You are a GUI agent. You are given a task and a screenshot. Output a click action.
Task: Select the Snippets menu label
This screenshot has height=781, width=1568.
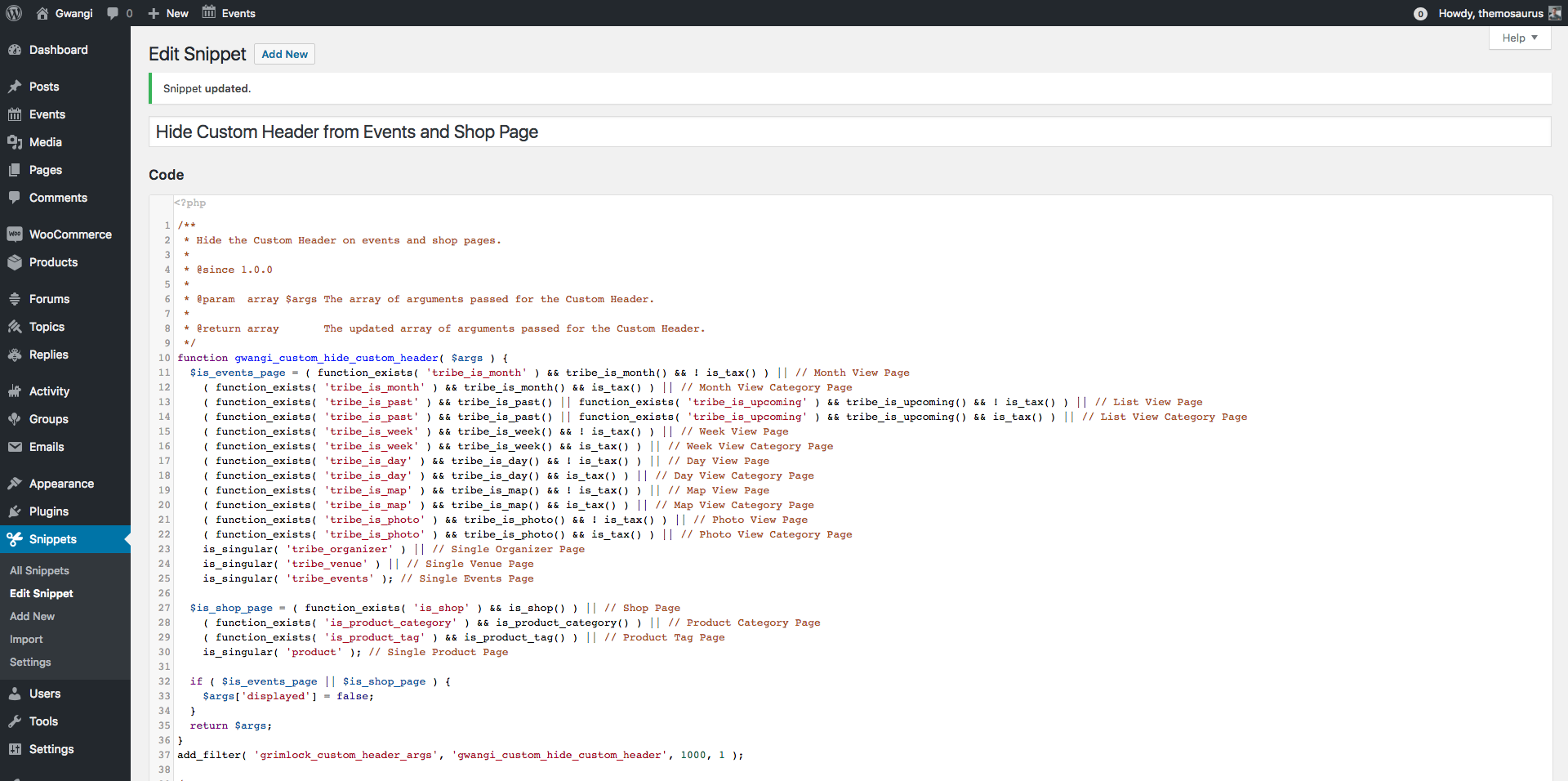pos(53,539)
